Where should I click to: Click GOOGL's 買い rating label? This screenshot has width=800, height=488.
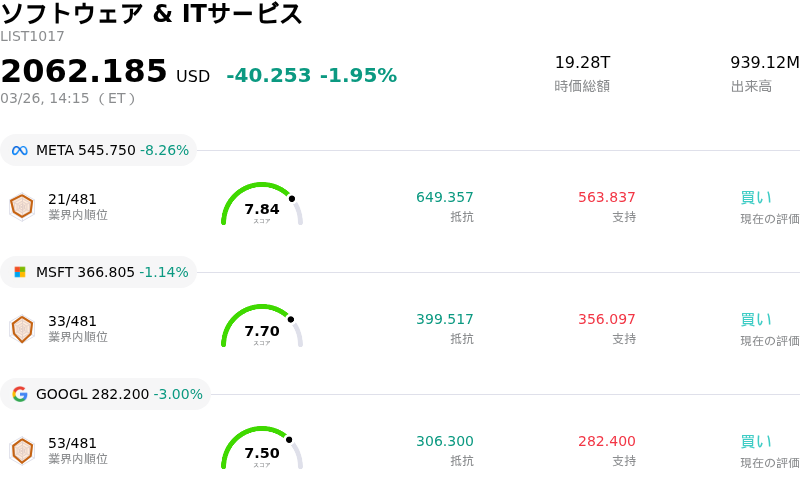755,442
